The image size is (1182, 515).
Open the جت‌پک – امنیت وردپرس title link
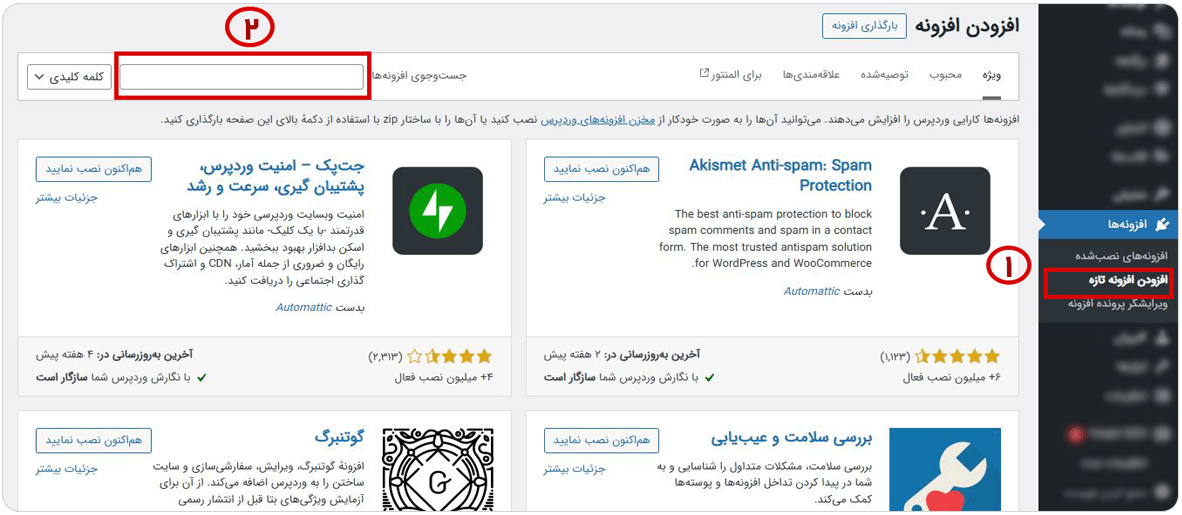coord(274,175)
